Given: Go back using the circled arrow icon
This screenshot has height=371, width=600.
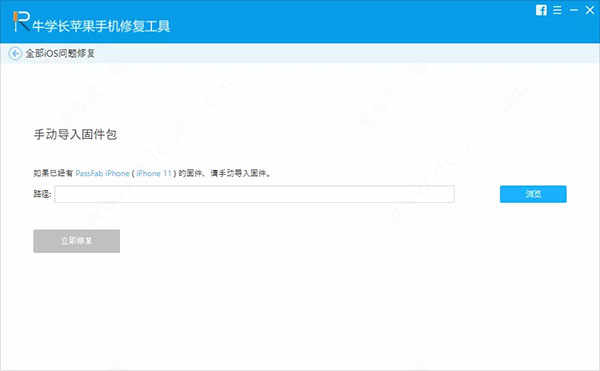Looking at the screenshot, I should pyautogui.click(x=15, y=54).
